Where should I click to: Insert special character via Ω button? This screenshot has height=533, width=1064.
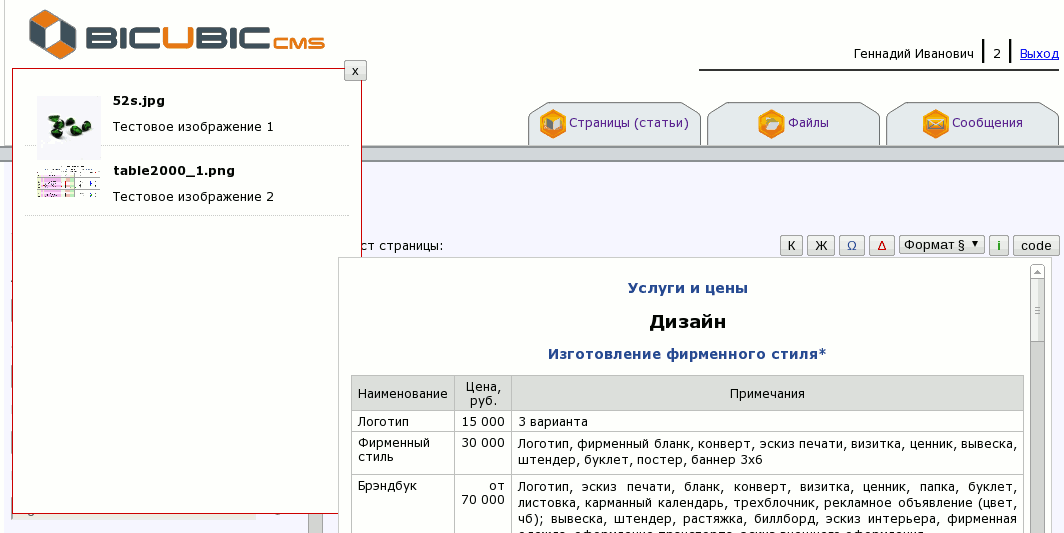point(852,246)
